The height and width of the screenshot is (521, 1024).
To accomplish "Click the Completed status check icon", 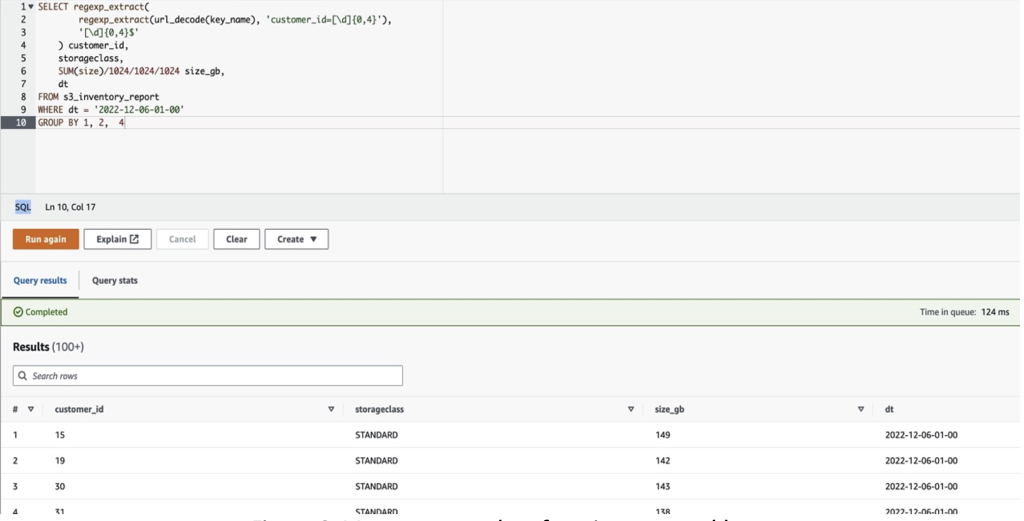I will [18, 312].
